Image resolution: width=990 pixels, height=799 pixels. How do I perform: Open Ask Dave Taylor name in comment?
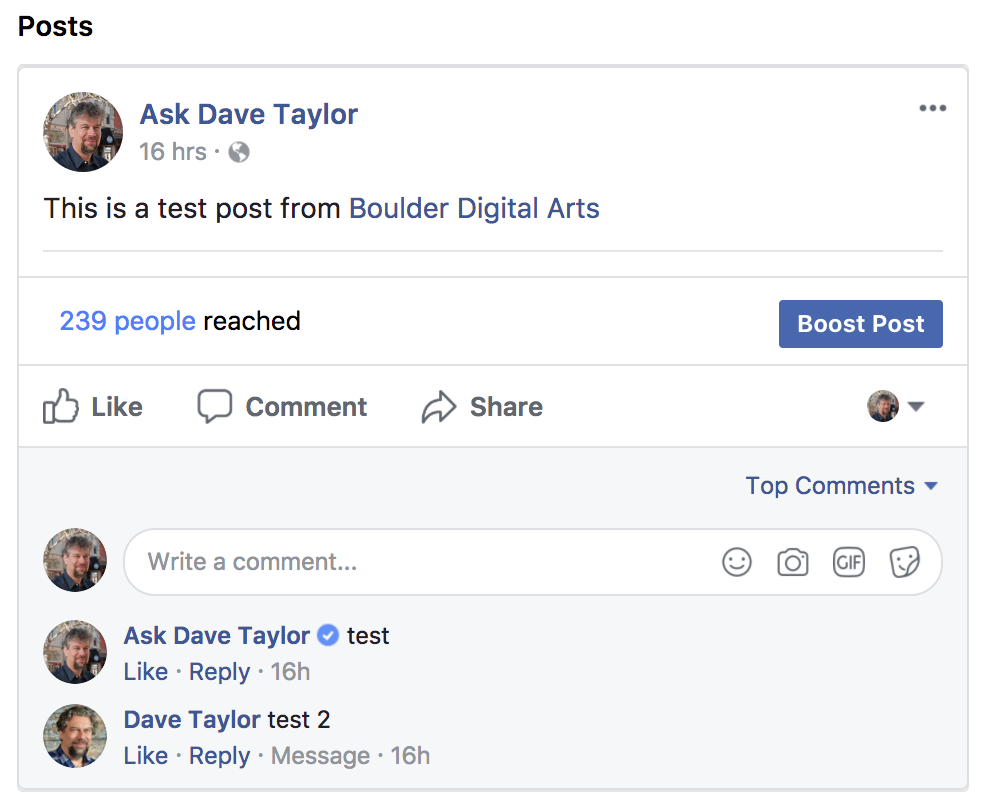[x=217, y=635]
